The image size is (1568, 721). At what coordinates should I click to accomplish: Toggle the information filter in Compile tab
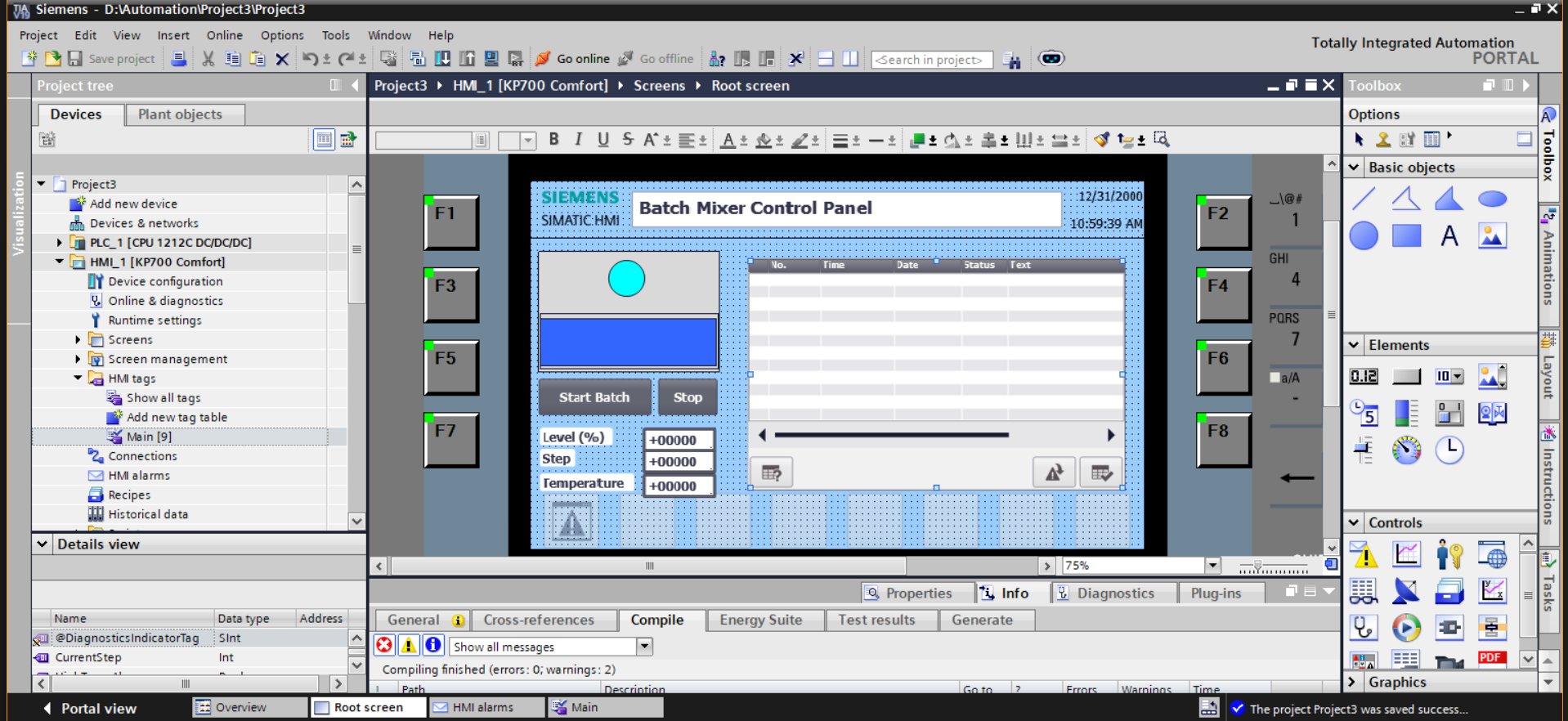433,646
